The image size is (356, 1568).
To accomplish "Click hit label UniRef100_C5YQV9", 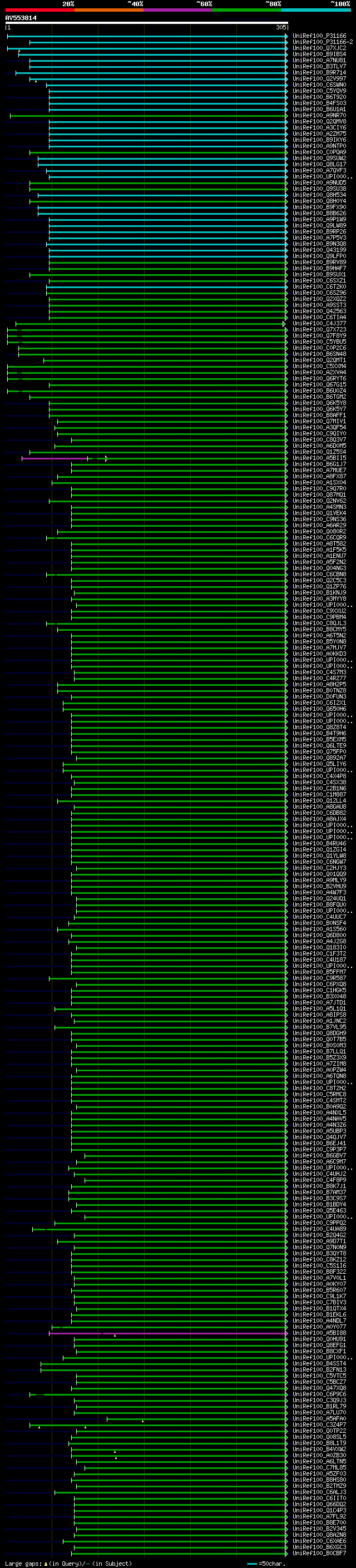I will [x=319, y=91].
